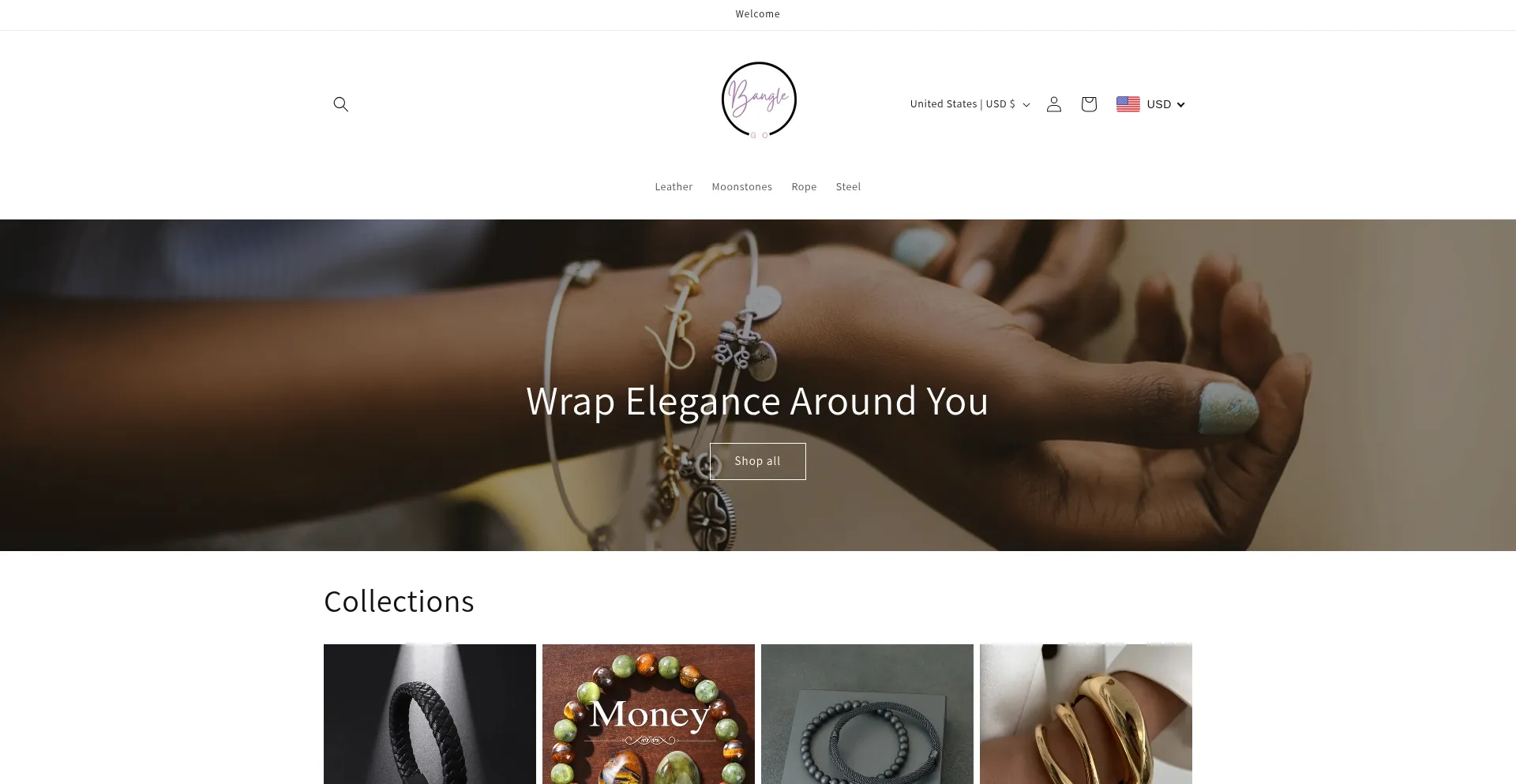Click the chevron beside USD $ country selector
1516x784 pixels.
tap(1026, 105)
